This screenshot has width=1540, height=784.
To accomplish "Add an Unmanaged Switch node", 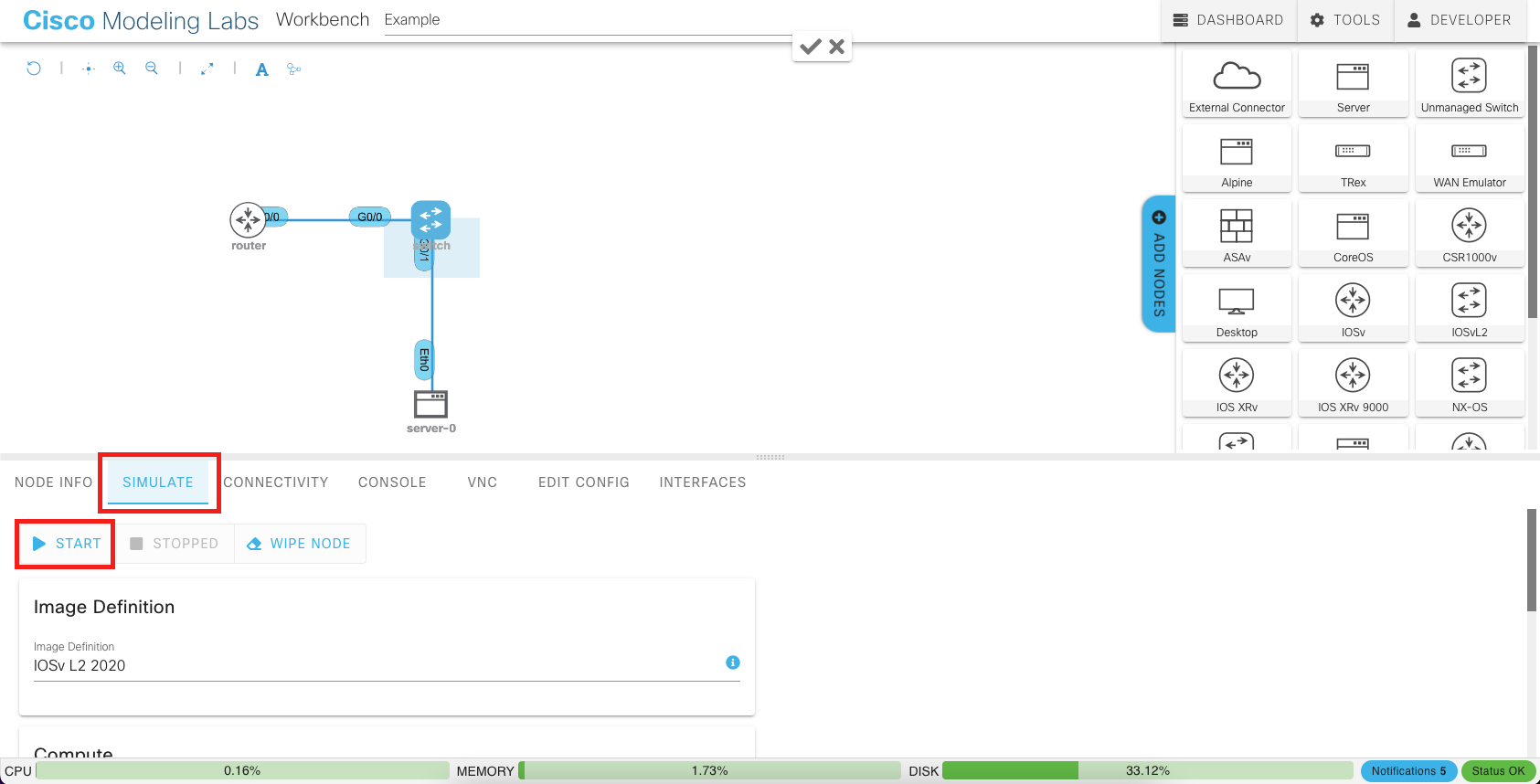I will point(1470,84).
